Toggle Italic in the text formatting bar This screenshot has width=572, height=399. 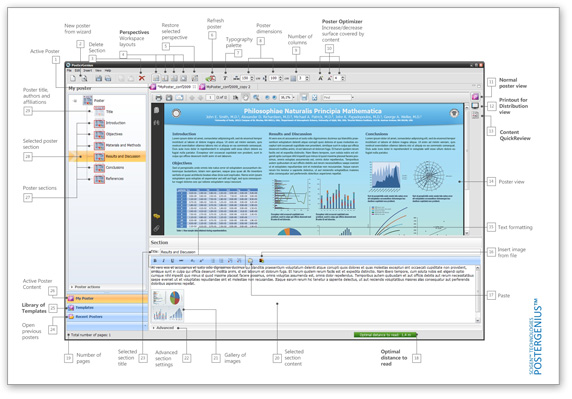[163, 260]
